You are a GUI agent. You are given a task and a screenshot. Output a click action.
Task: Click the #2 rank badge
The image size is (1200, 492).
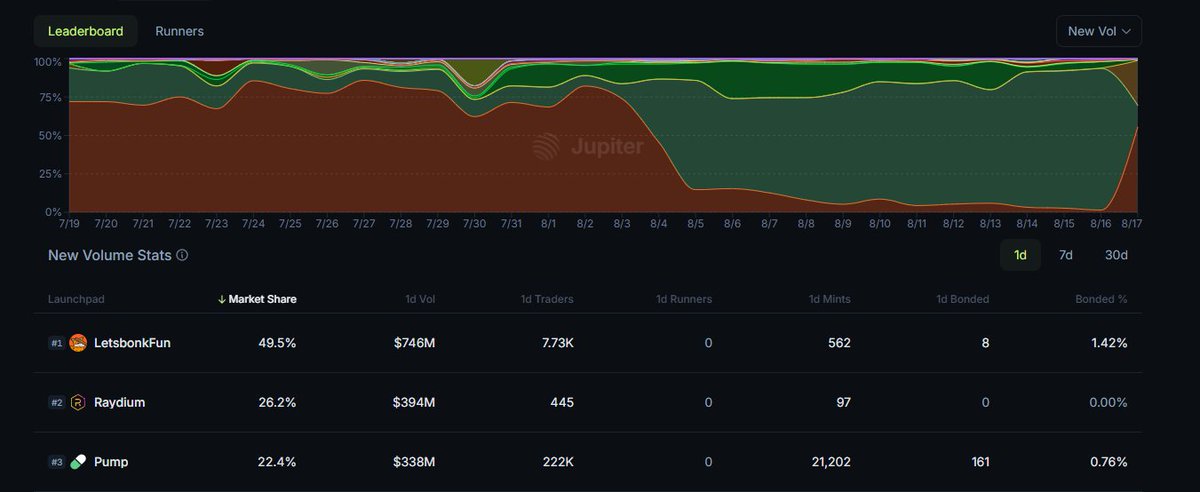pyautogui.click(x=57, y=402)
